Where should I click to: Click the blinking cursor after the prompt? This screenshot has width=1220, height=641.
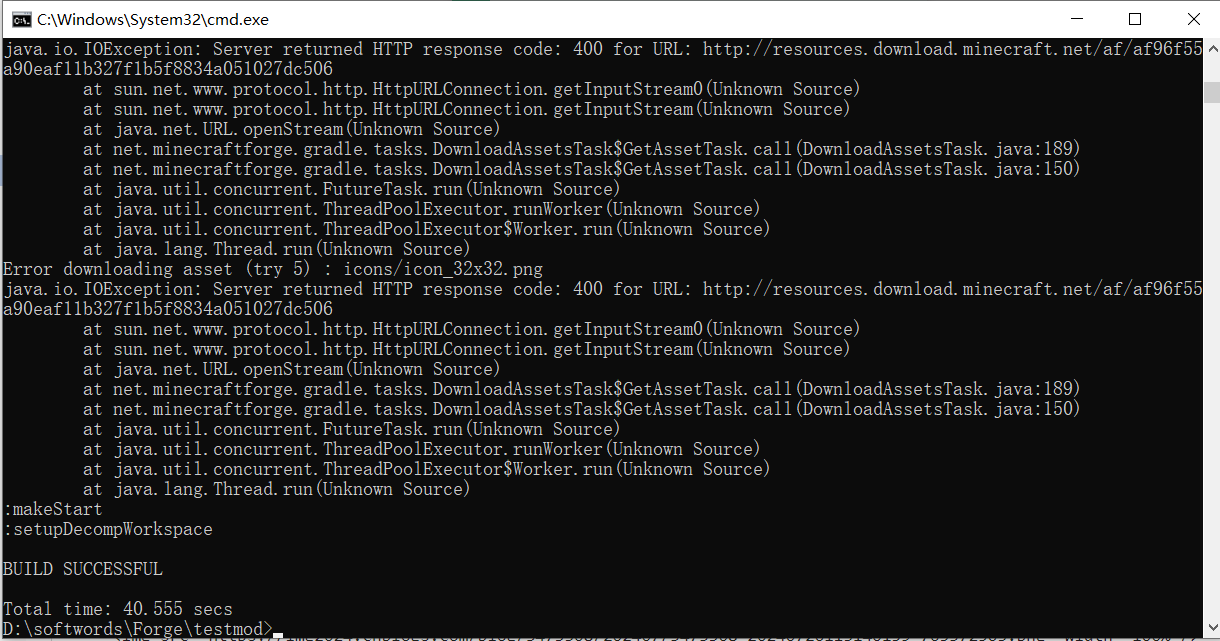[278, 634]
